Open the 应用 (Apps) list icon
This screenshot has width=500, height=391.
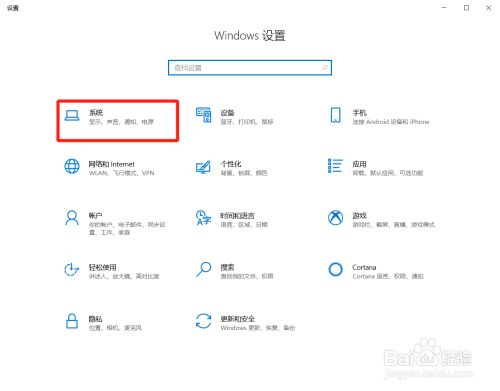tap(335, 166)
